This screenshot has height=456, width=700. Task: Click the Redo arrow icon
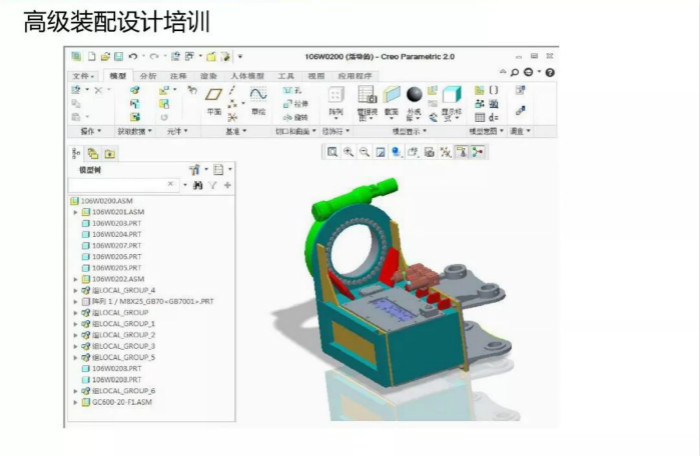coord(154,56)
